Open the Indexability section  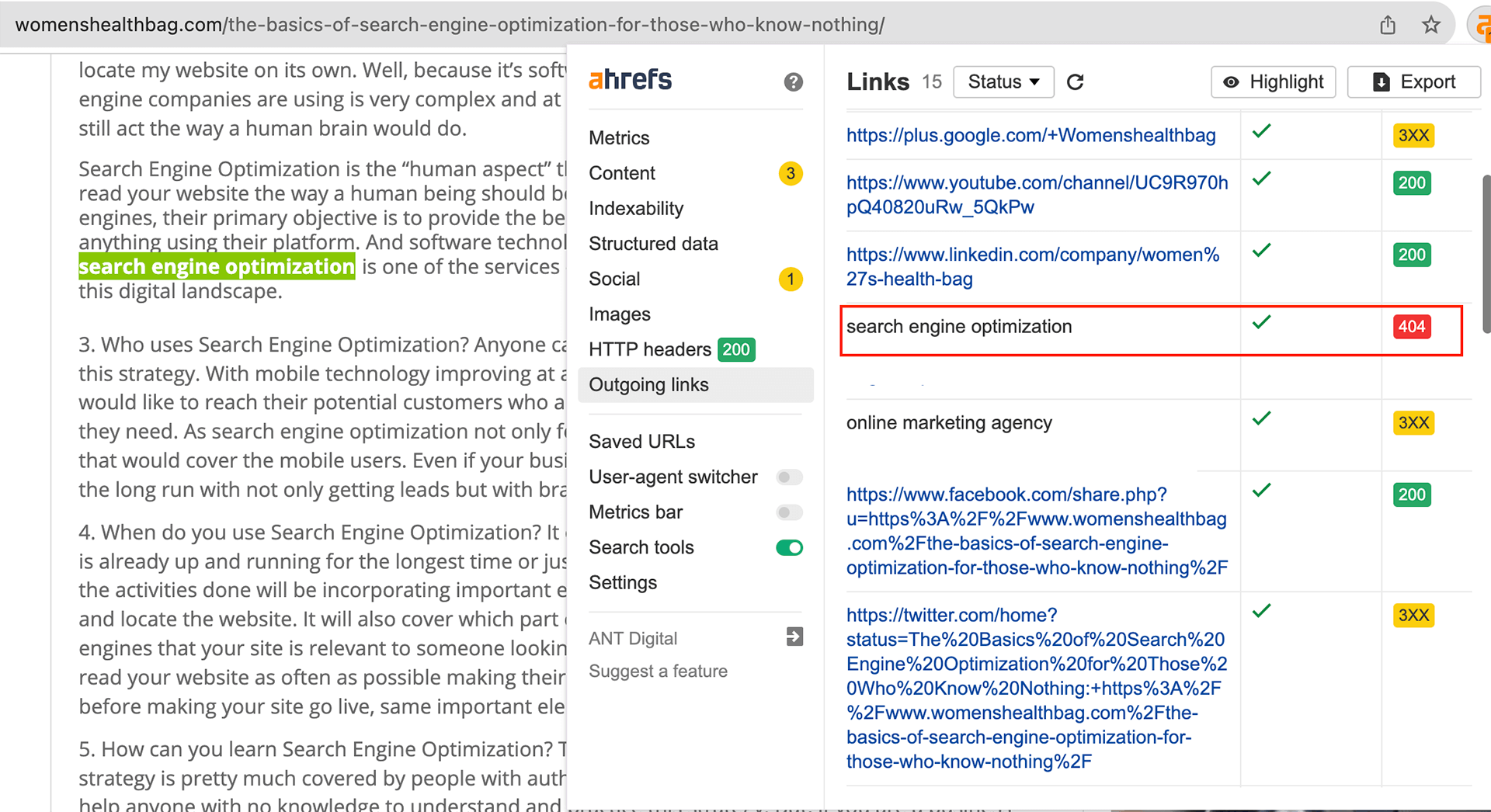636,209
